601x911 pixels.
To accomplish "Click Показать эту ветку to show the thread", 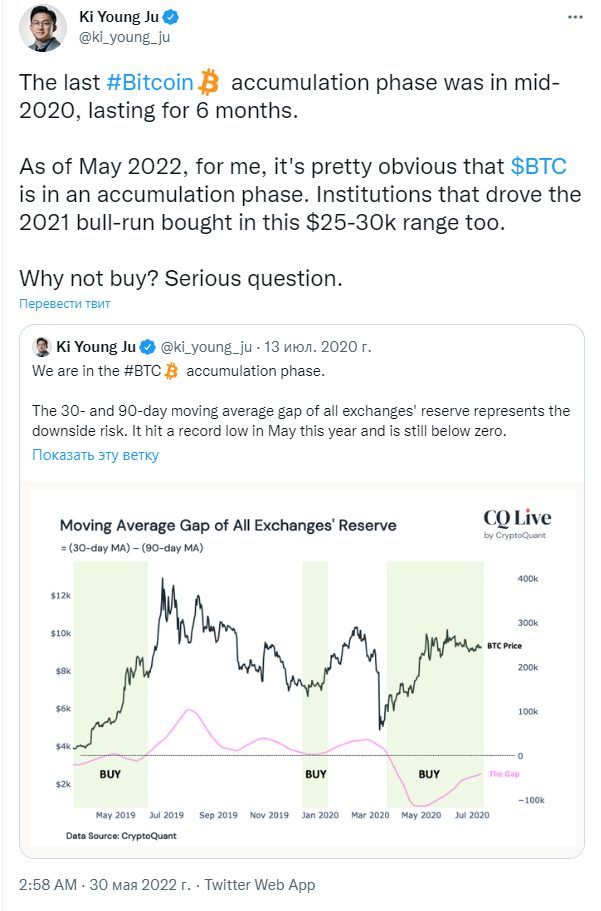I will [95, 455].
